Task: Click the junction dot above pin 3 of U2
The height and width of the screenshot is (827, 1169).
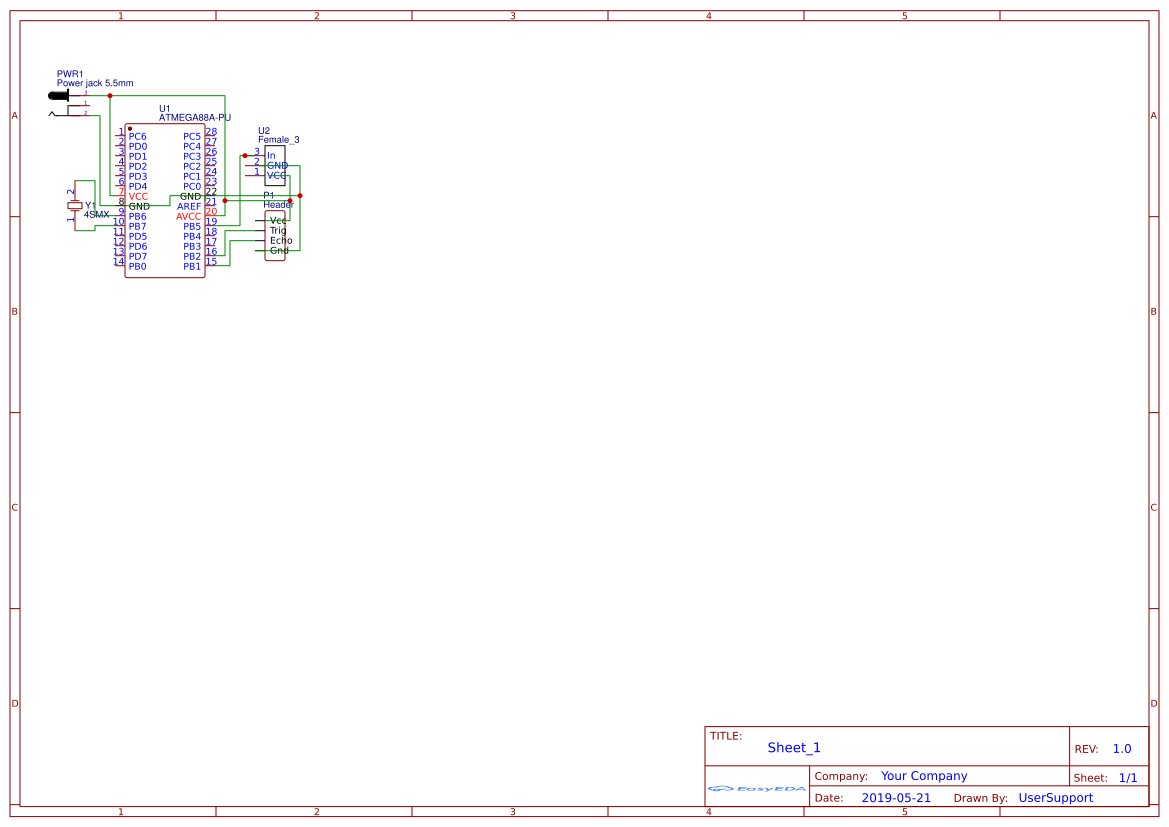Action: pos(245,155)
